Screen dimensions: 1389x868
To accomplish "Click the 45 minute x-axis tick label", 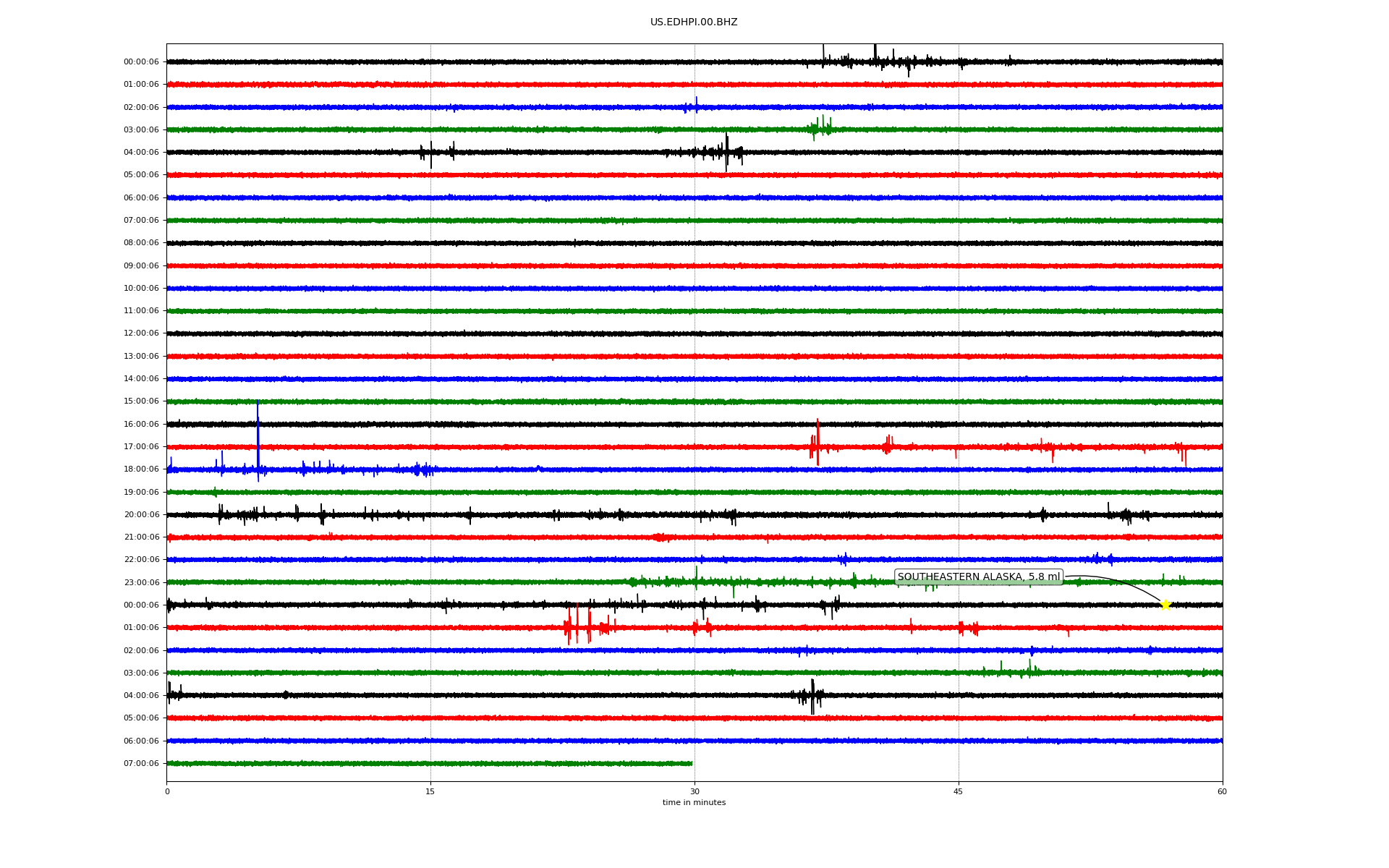I will [x=959, y=791].
